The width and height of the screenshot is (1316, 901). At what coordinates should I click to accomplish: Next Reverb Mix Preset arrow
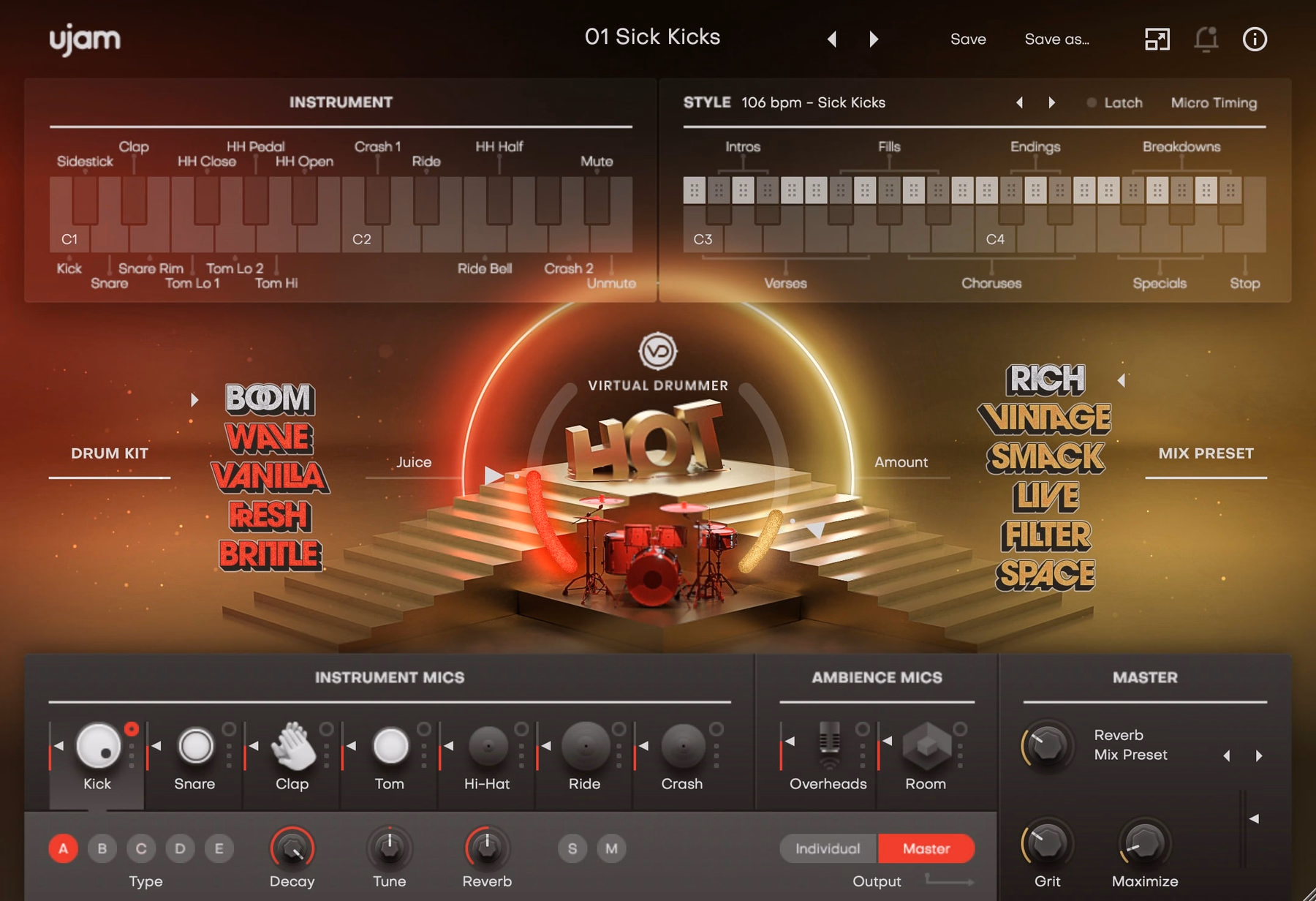tap(1259, 755)
